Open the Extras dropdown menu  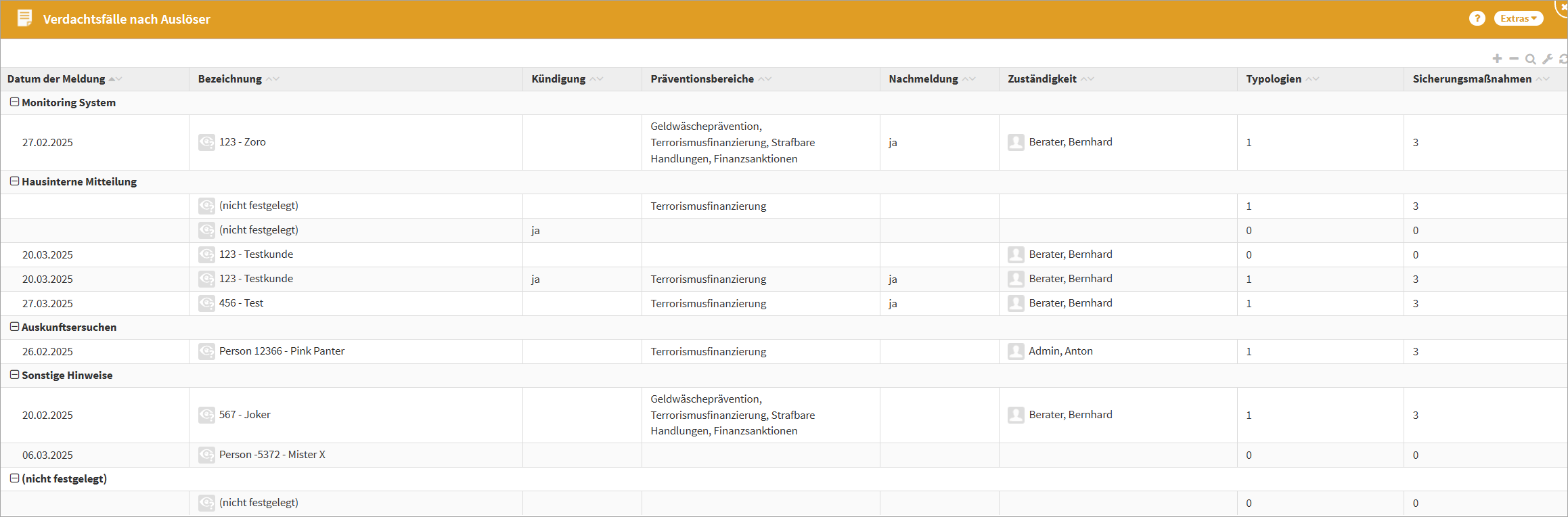coord(1518,19)
